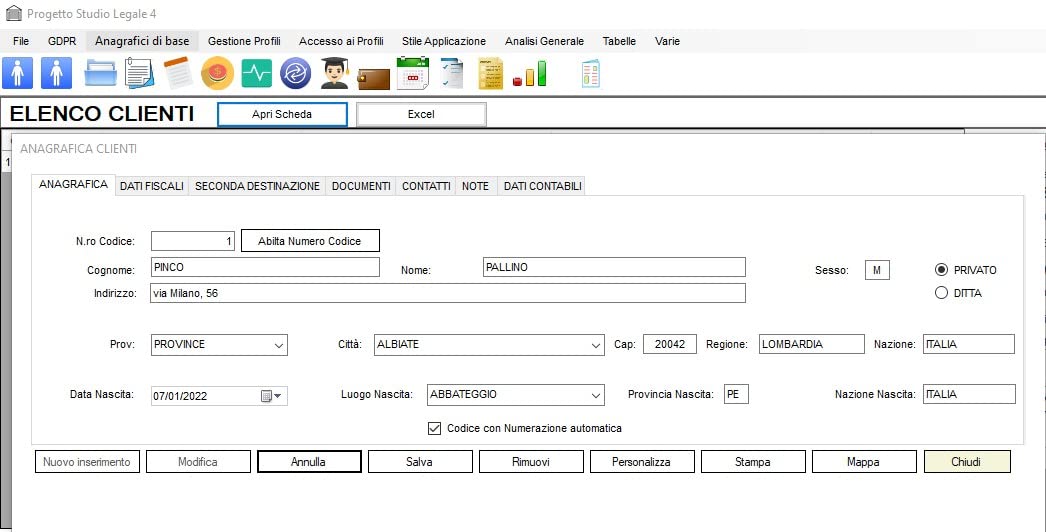
Task: Click the Nuovo inserimento button
Action: (87, 461)
